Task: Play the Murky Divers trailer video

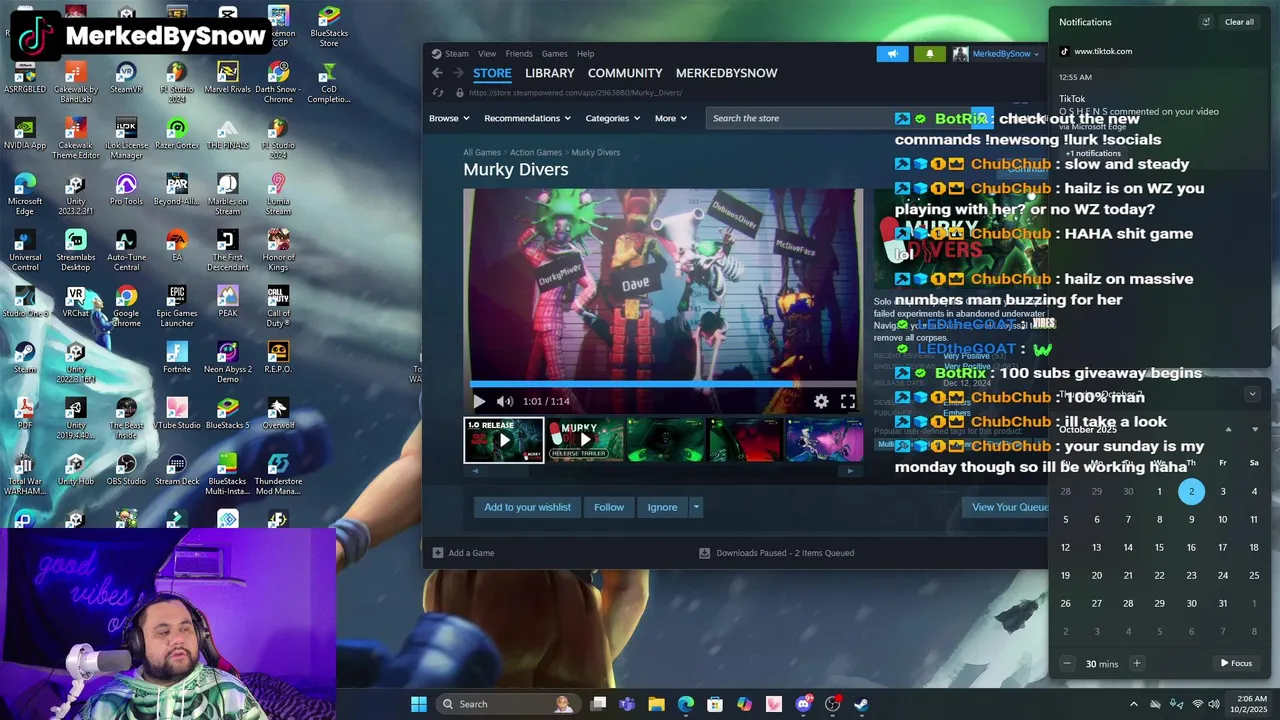Action: [x=479, y=401]
